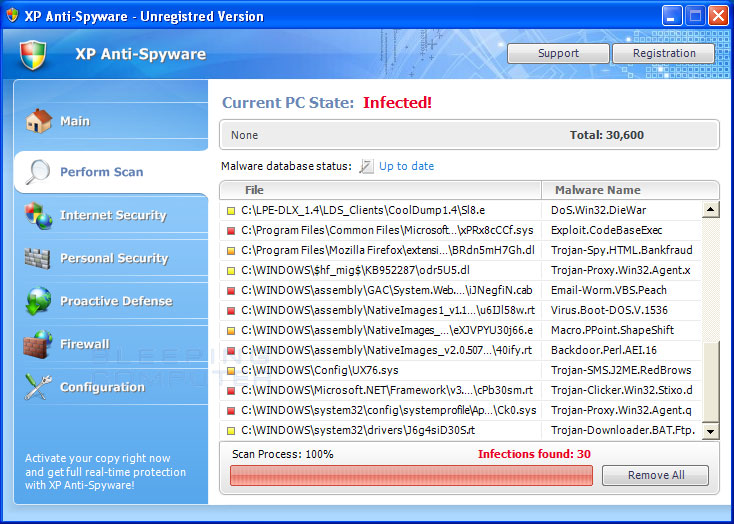Open Internet Security section
The height and width of the screenshot is (524, 734).
[x=113, y=215]
